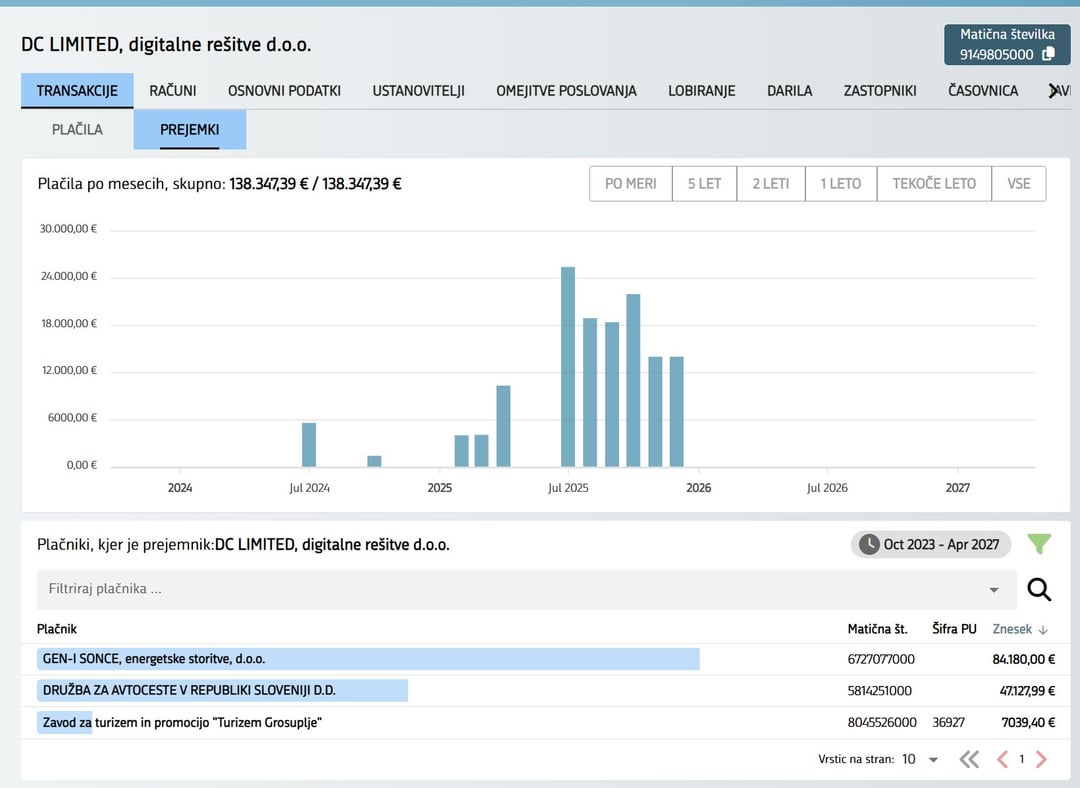Change rows per page dropdown
The image size is (1080, 788).
point(921,759)
